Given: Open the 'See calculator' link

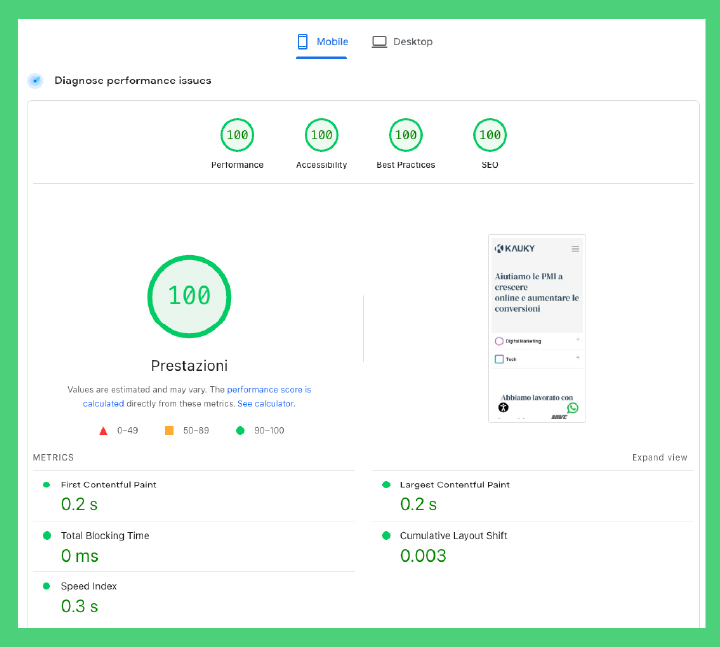Looking at the screenshot, I should click(265, 404).
